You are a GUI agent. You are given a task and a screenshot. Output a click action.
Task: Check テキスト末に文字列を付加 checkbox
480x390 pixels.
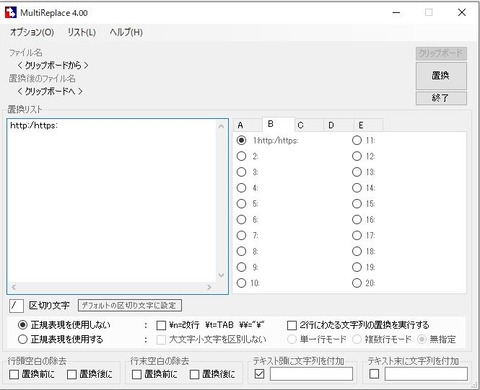(374, 374)
